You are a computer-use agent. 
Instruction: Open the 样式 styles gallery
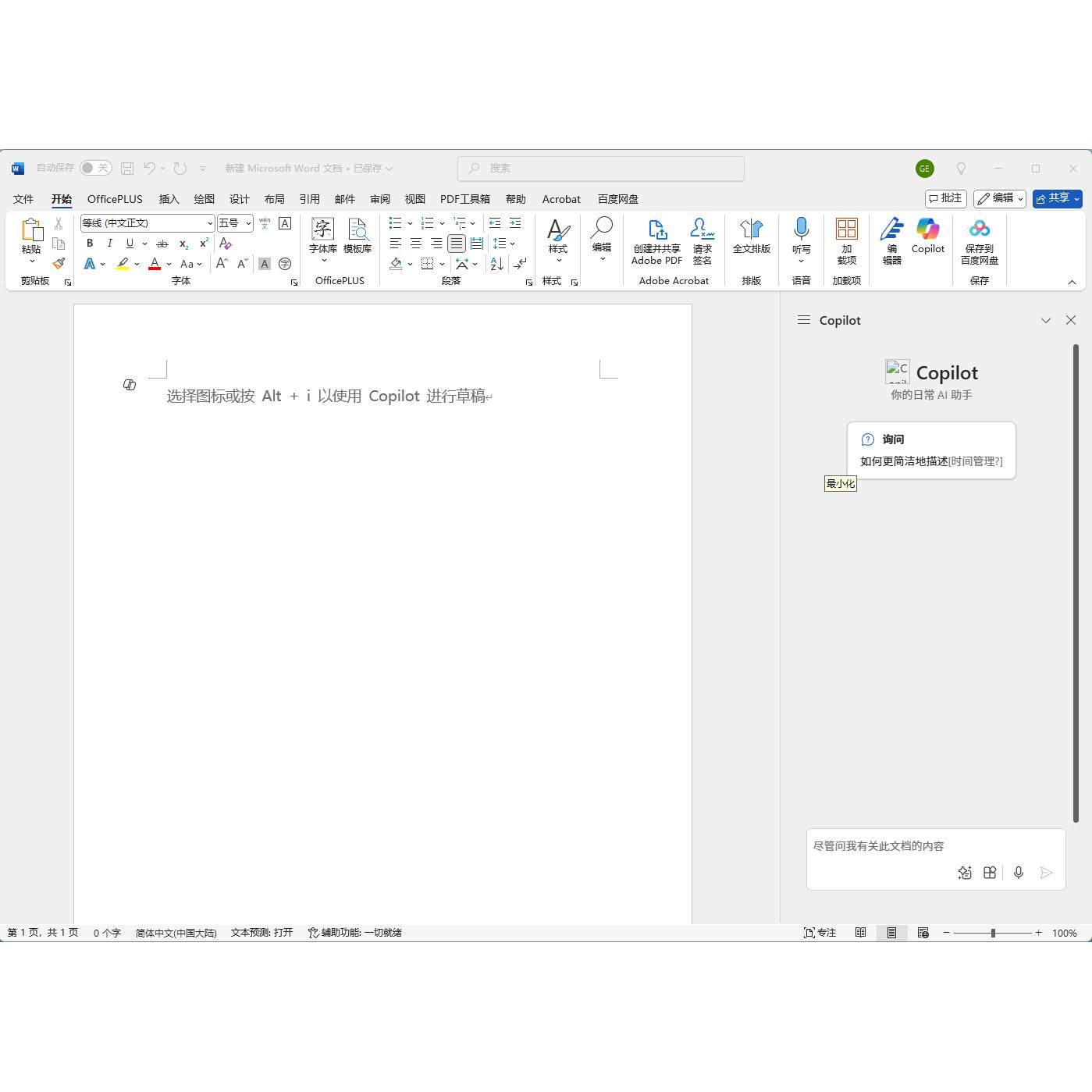(x=558, y=240)
